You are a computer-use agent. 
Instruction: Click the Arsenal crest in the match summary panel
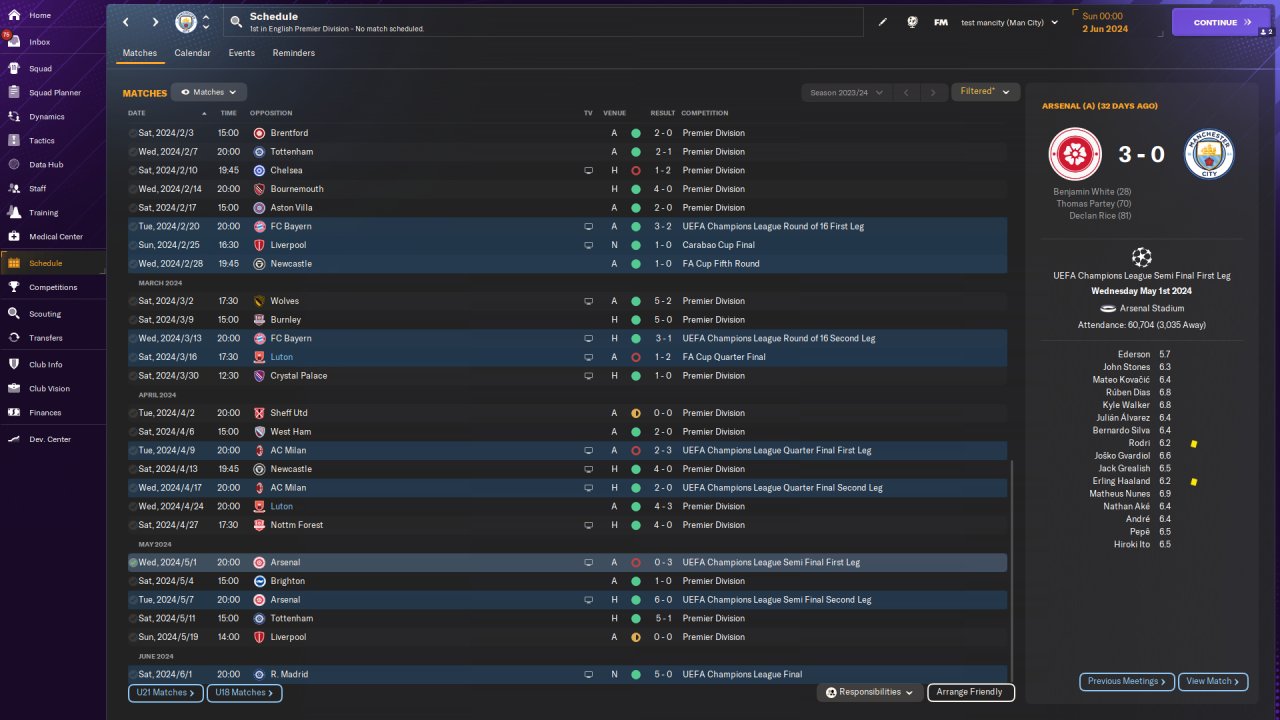pos(1074,155)
